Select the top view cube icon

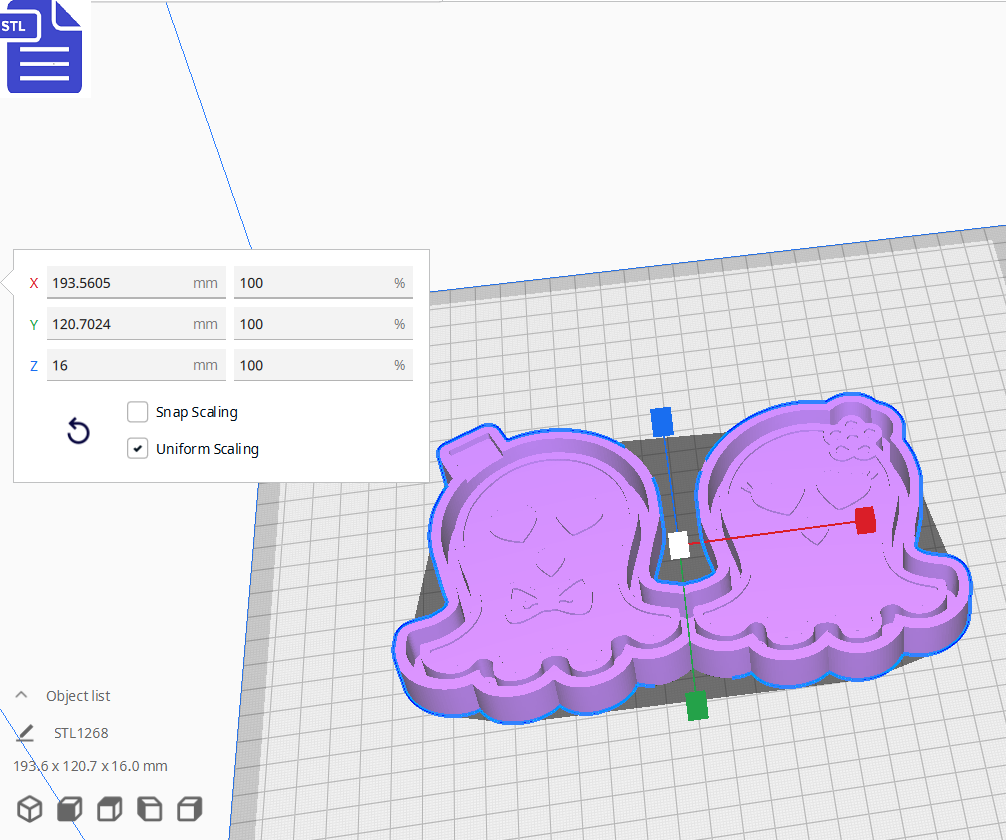[x=110, y=809]
